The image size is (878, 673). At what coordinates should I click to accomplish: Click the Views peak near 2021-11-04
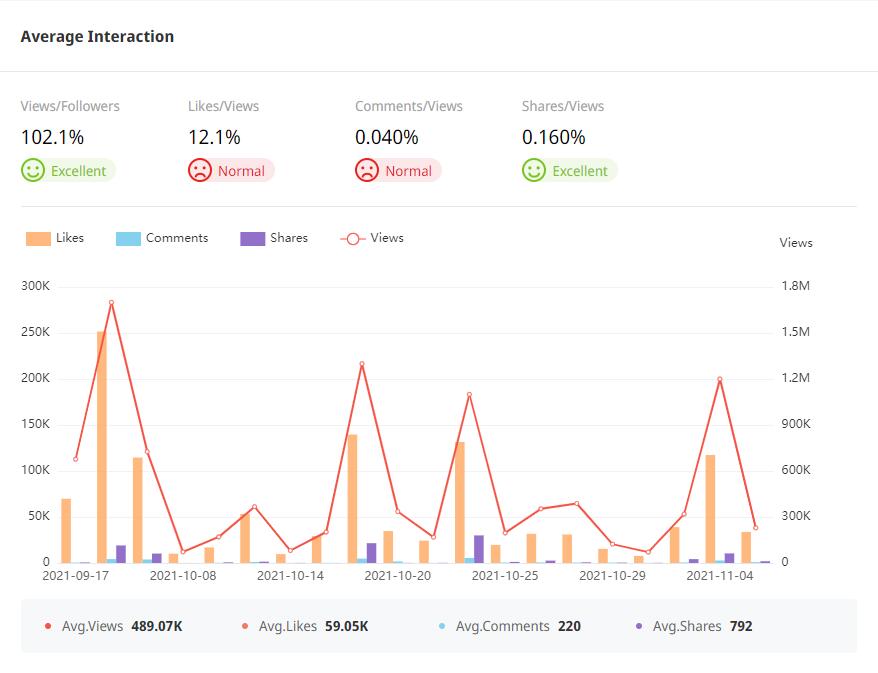pos(719,379)
